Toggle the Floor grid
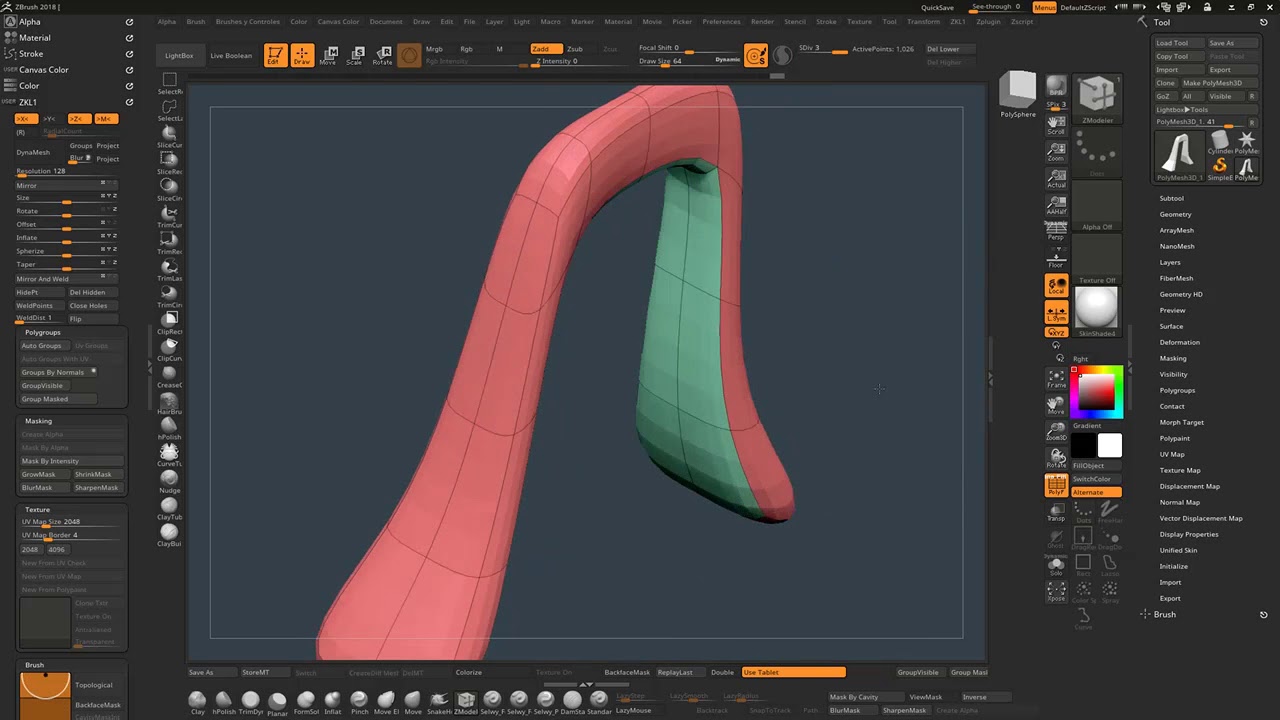The height and width of the screenshot is (720, 1280). point(1056,260)
